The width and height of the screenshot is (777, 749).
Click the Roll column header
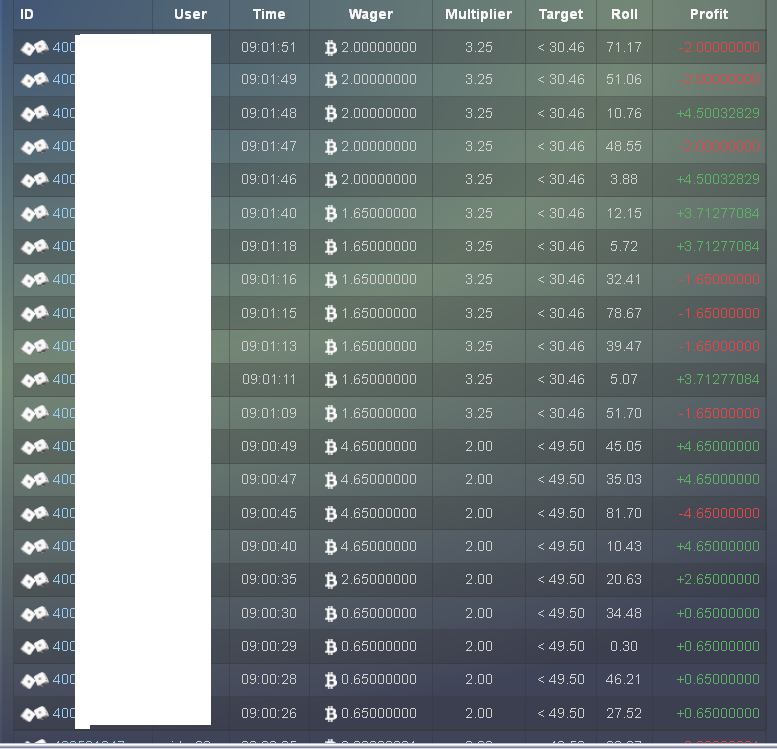tap(624, 14)
